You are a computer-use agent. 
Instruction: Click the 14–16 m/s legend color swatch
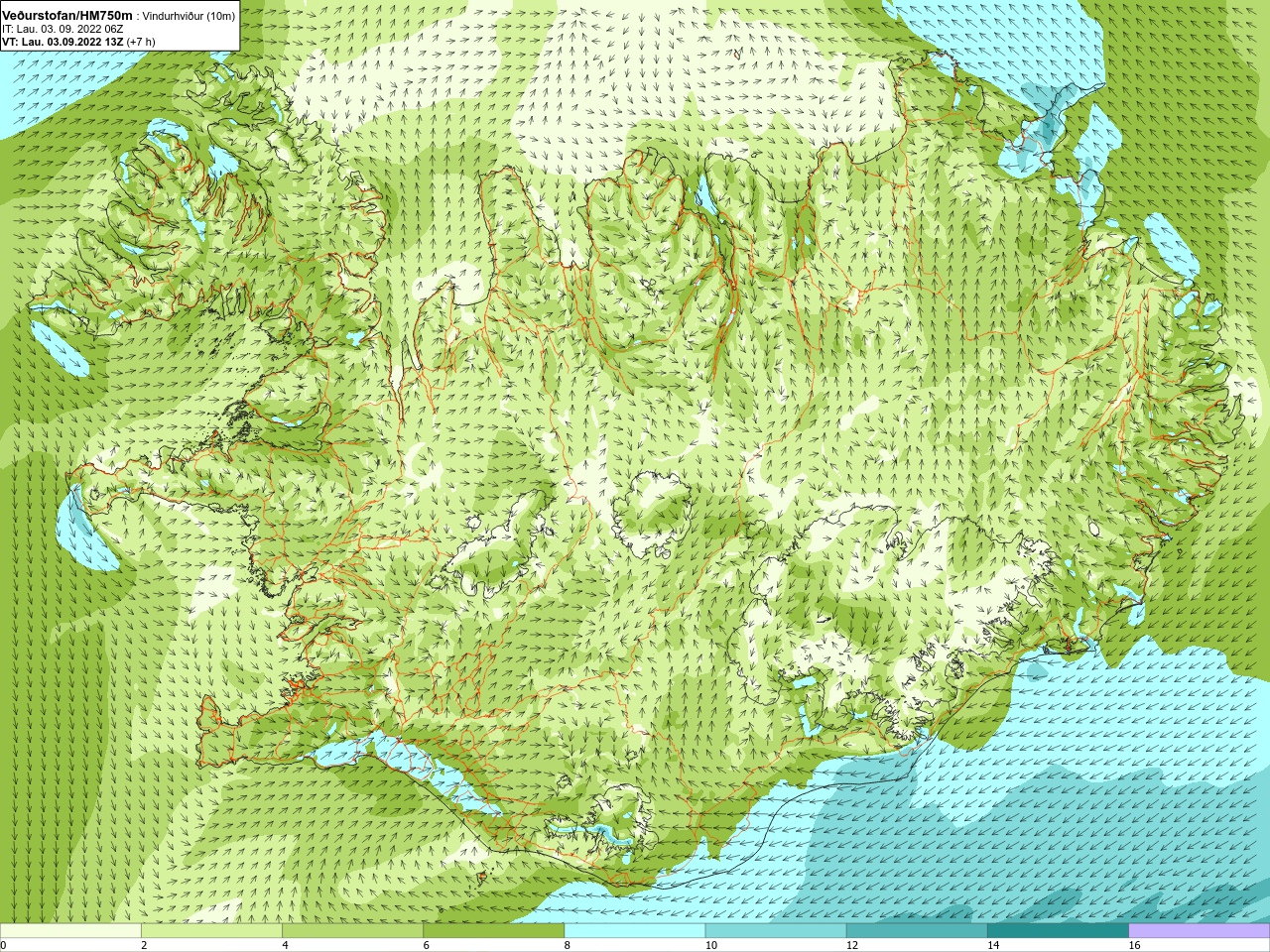click(x=1058, y=931)
